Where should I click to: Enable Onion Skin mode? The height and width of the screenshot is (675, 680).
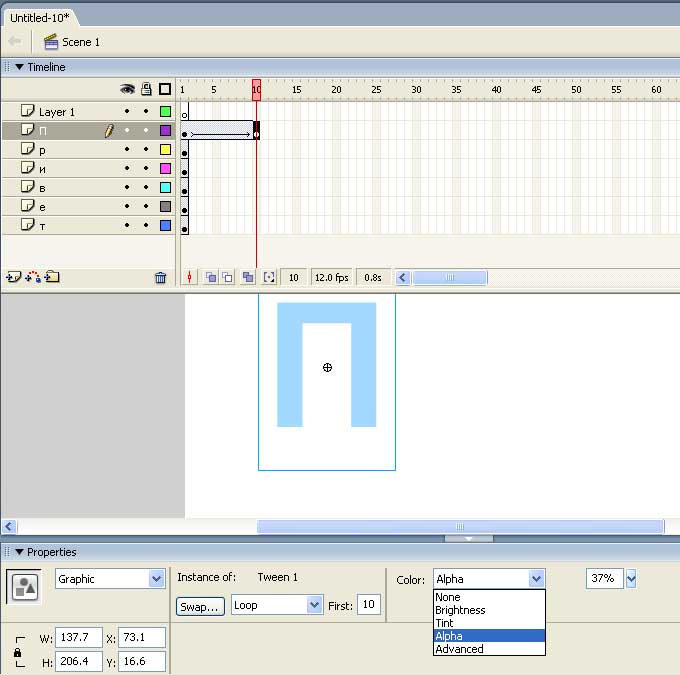pyautogui.click(x=211, y=278)
